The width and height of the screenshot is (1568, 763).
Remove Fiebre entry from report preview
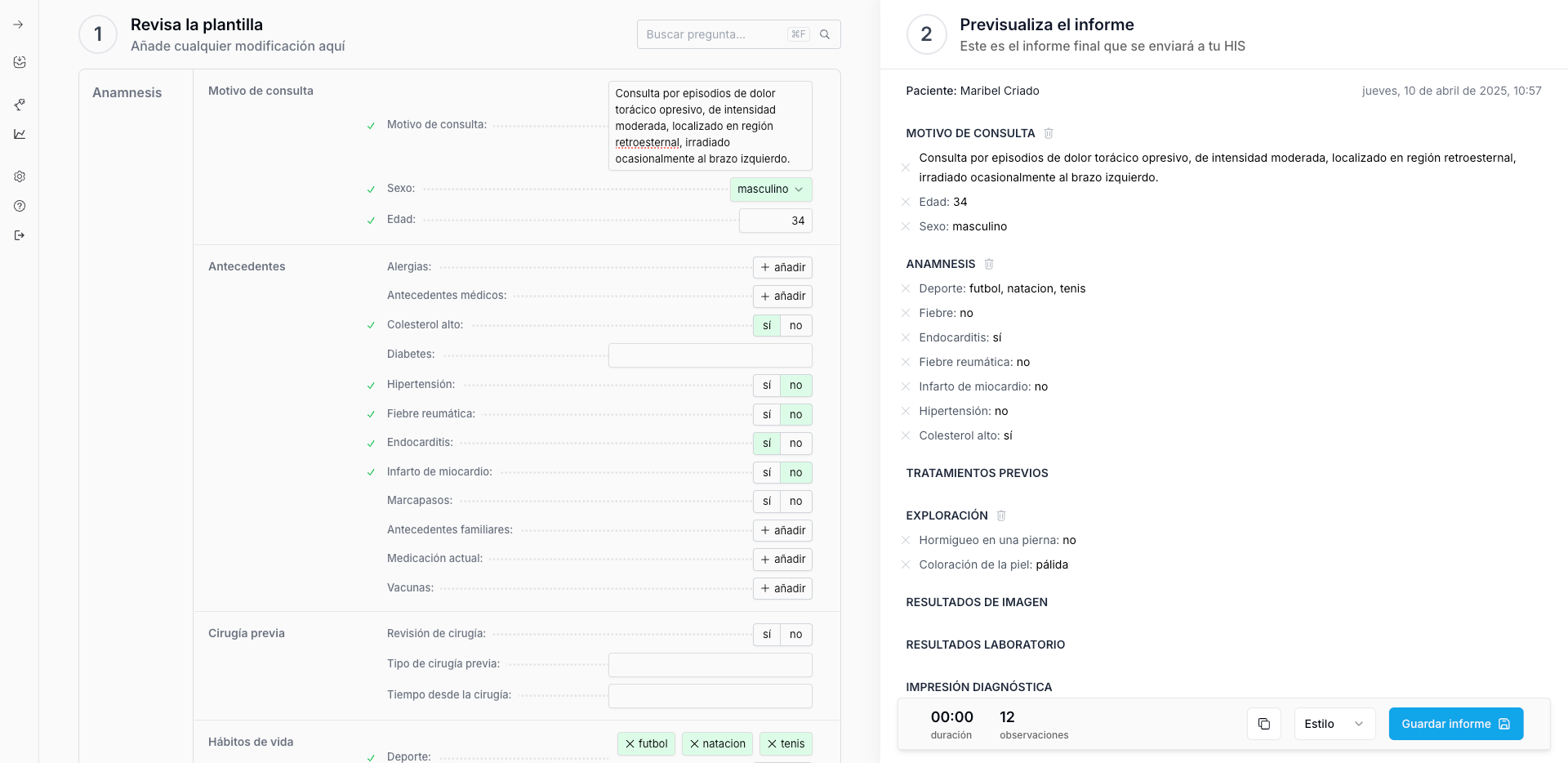tap(906, 313)
